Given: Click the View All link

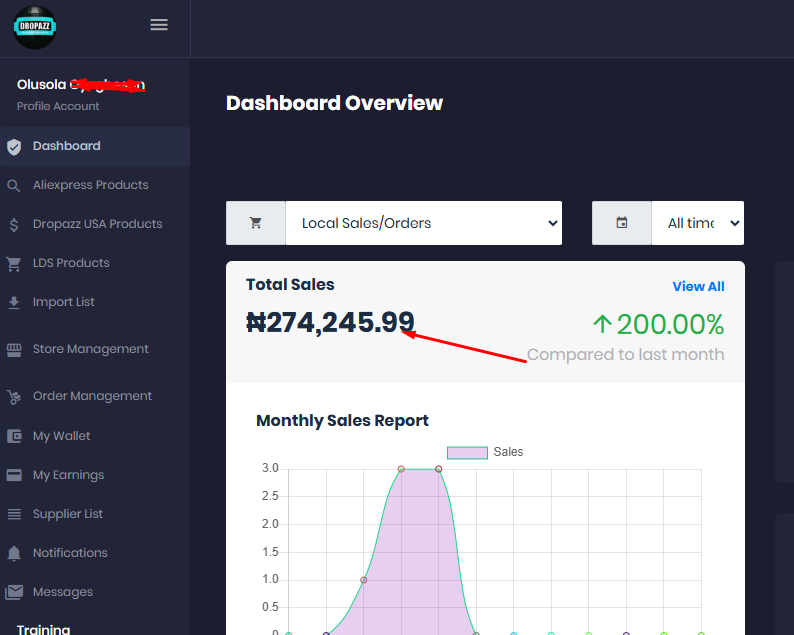Looking at the screenshot, I should (698, 286).
